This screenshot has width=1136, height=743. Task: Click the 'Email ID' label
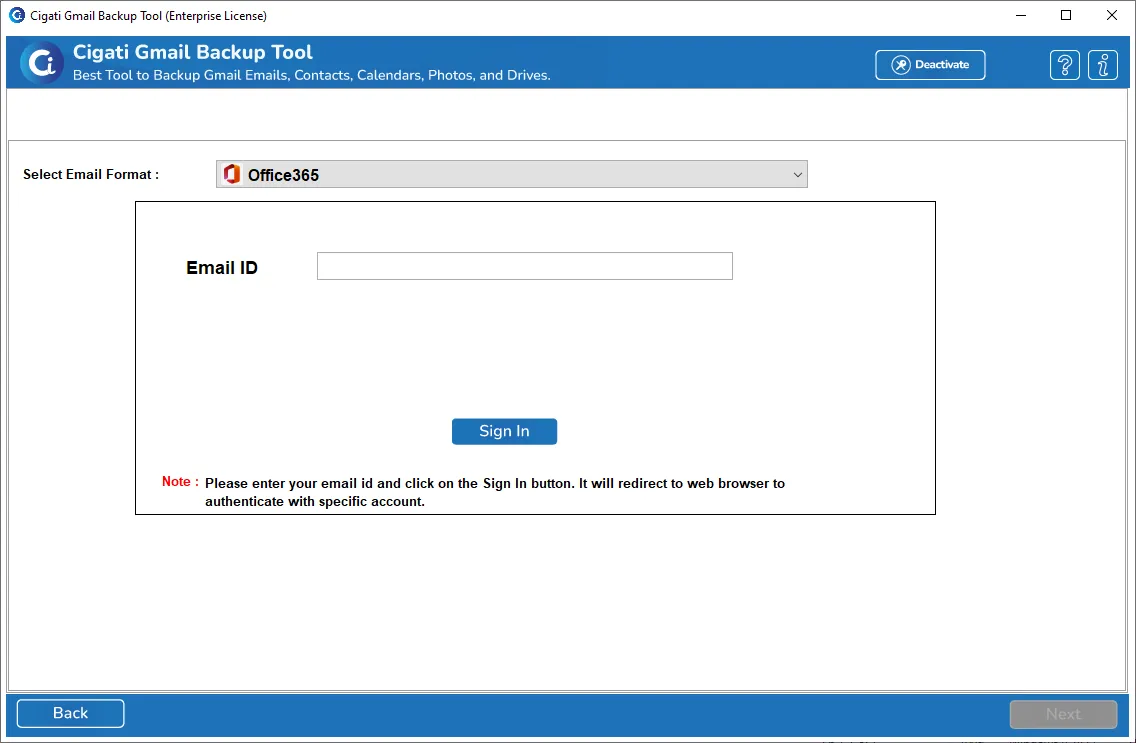click(222, 268)
